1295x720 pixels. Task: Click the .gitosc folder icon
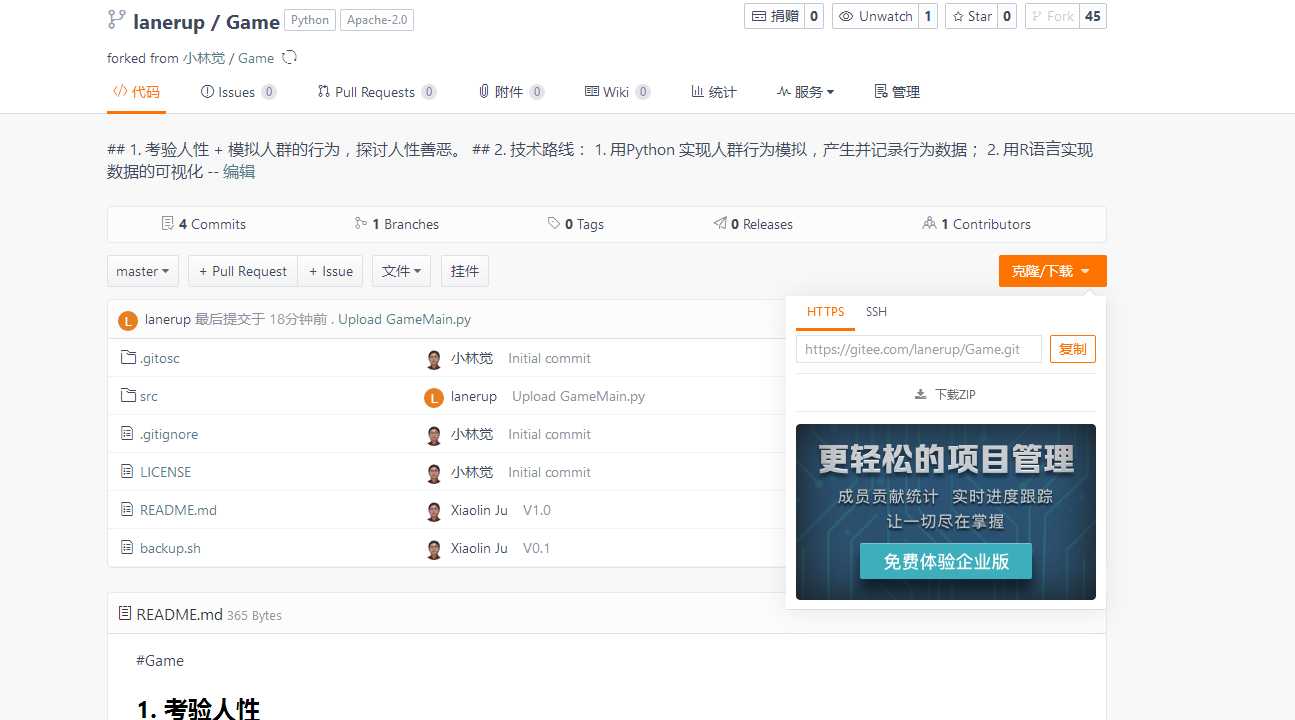[128, 358]
